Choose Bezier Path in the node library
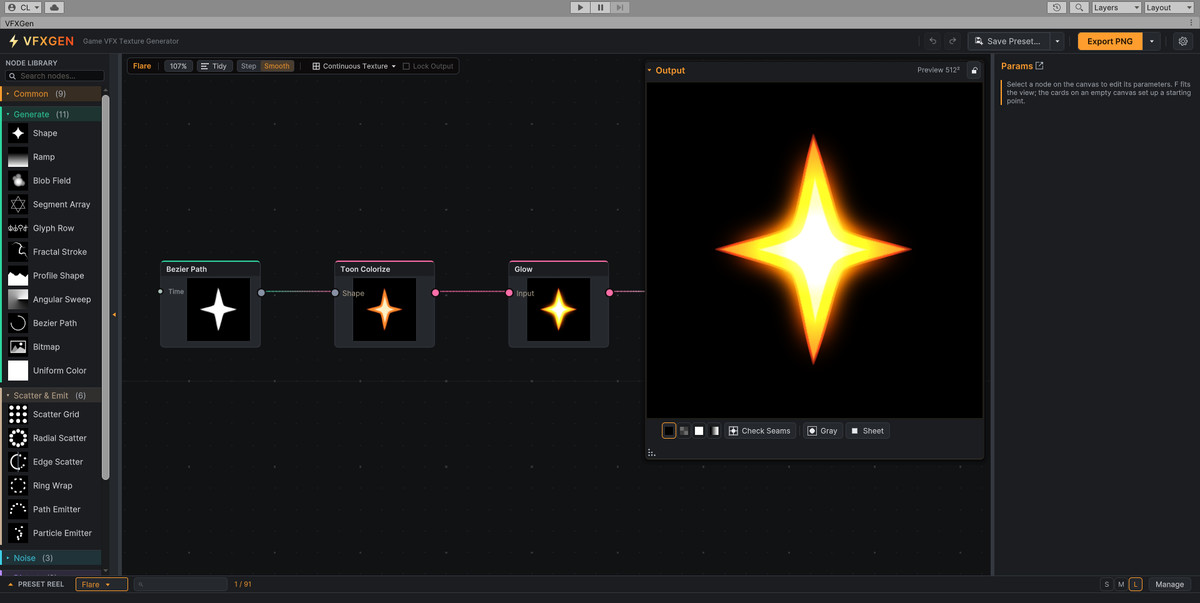The width and height of the screenshot is (1200, 603). tap(54, 323)
